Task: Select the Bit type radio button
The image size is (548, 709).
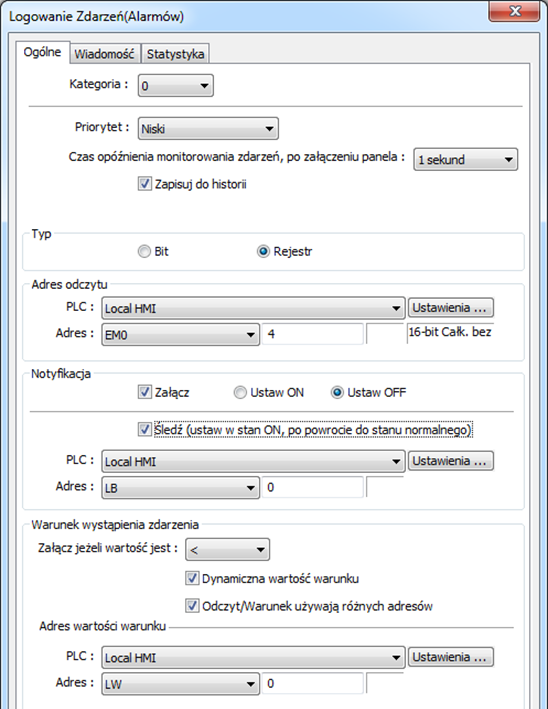Action: point(144,251)
